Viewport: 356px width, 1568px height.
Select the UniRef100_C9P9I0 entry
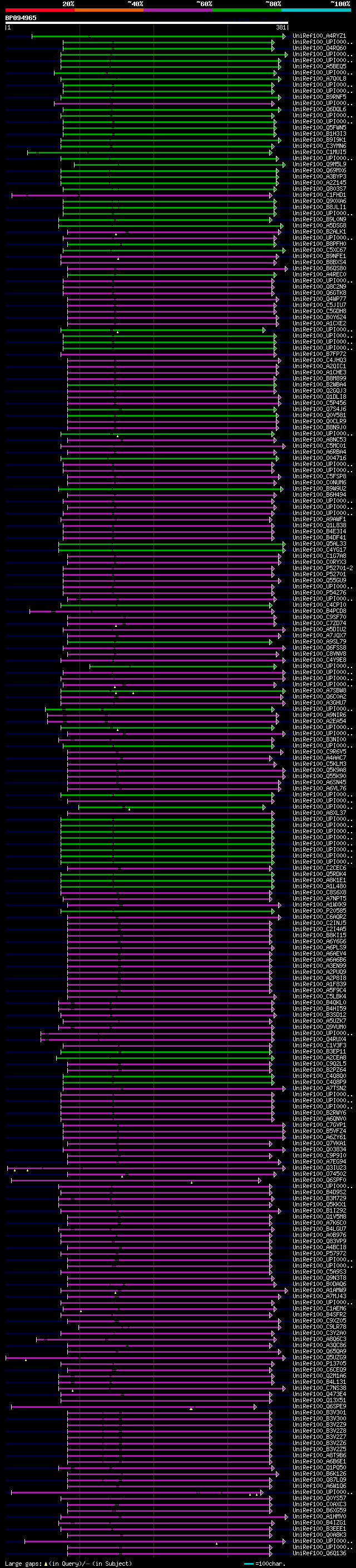coord(319,1155)
